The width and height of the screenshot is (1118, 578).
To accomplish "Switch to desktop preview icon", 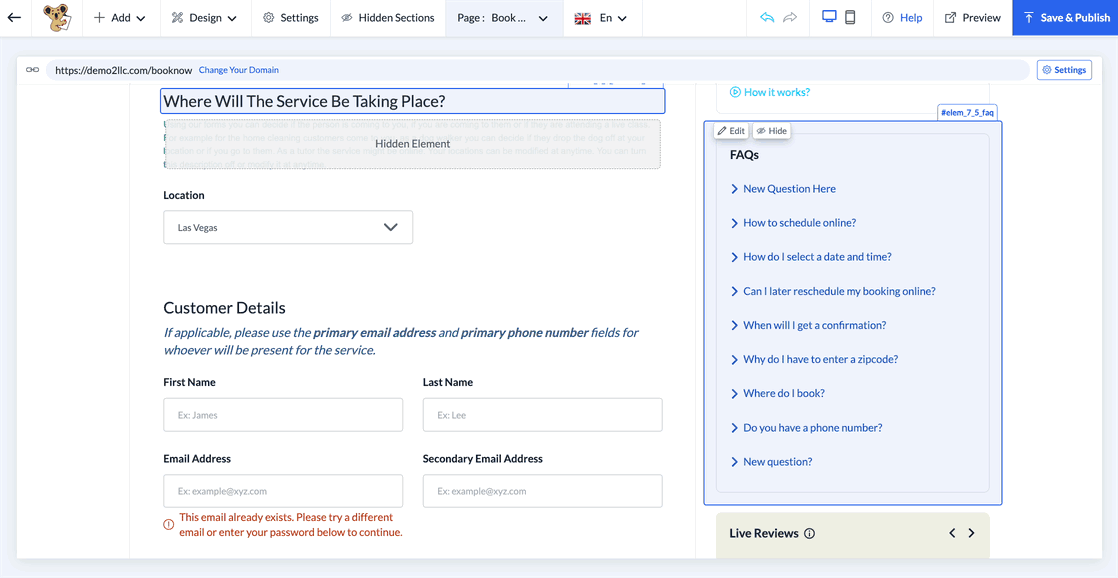I will 829,18.
